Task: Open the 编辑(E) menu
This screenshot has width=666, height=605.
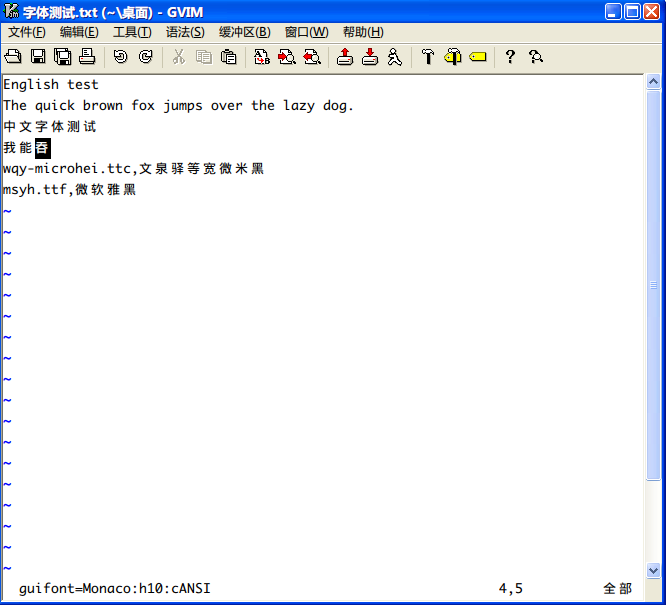Action: (x=79, y=32)
